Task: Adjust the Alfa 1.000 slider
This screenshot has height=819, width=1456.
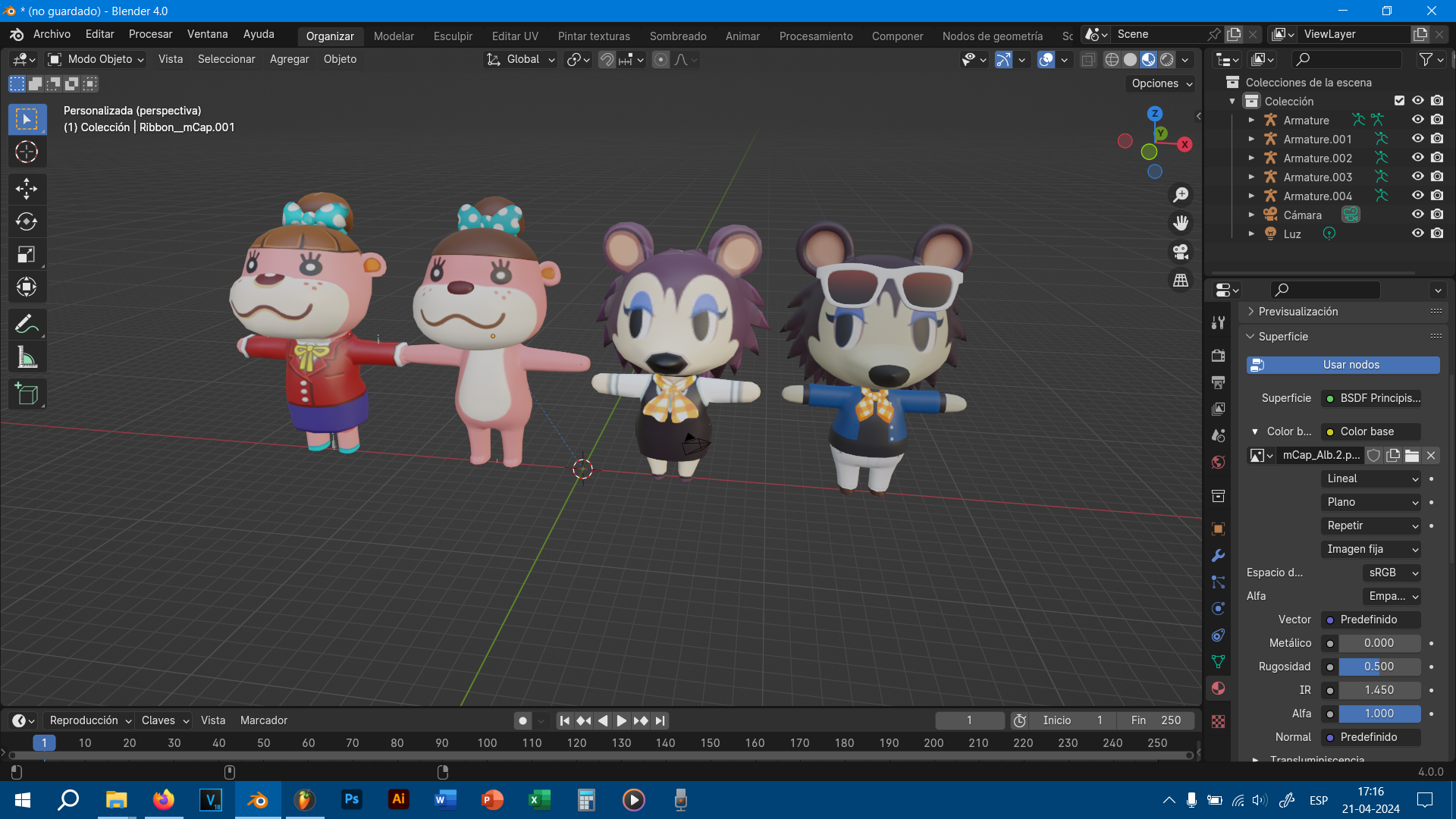Action: click(x=1379, y=714)
